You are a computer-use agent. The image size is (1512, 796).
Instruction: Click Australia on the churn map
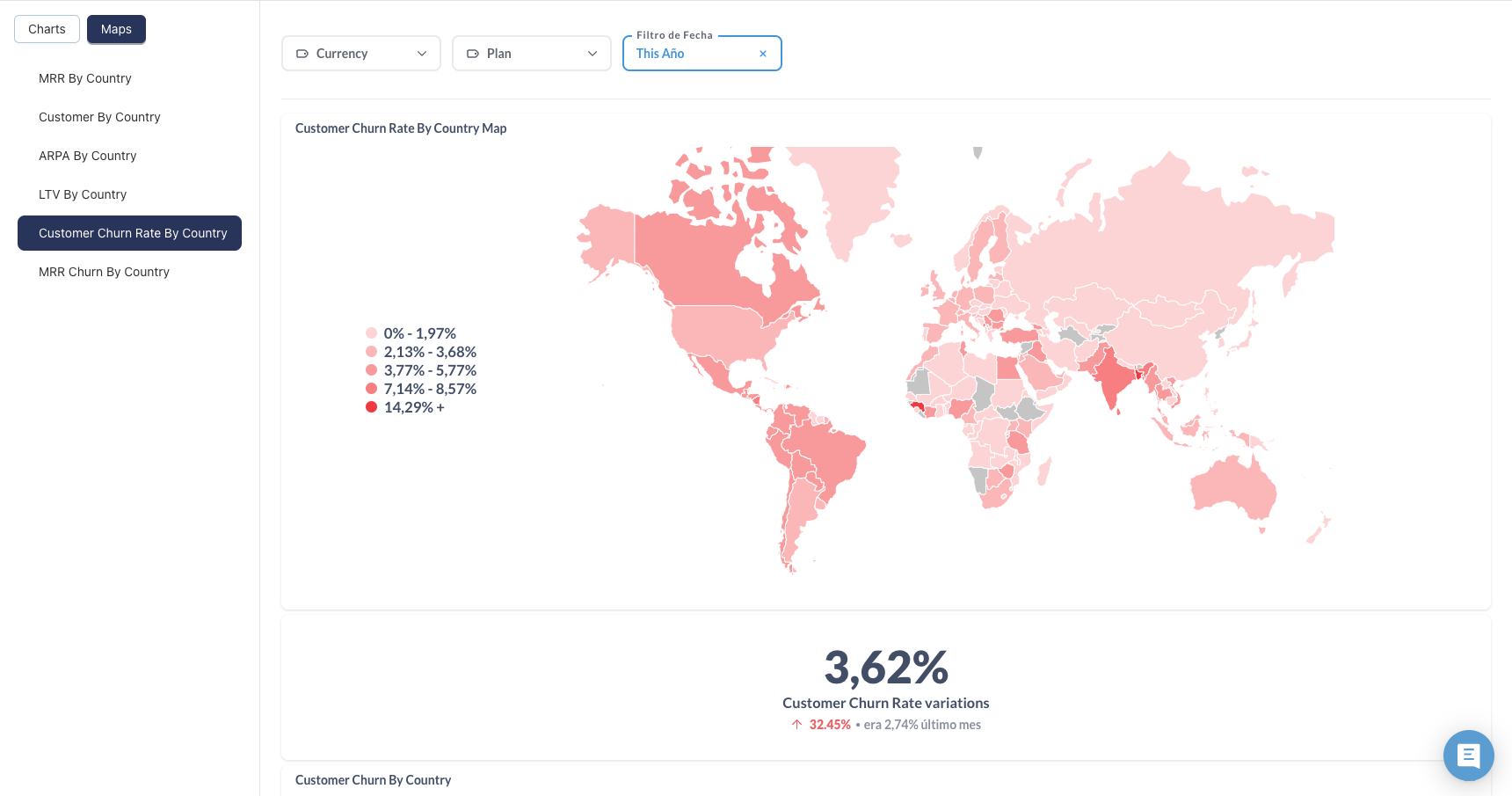(1231, 488)
